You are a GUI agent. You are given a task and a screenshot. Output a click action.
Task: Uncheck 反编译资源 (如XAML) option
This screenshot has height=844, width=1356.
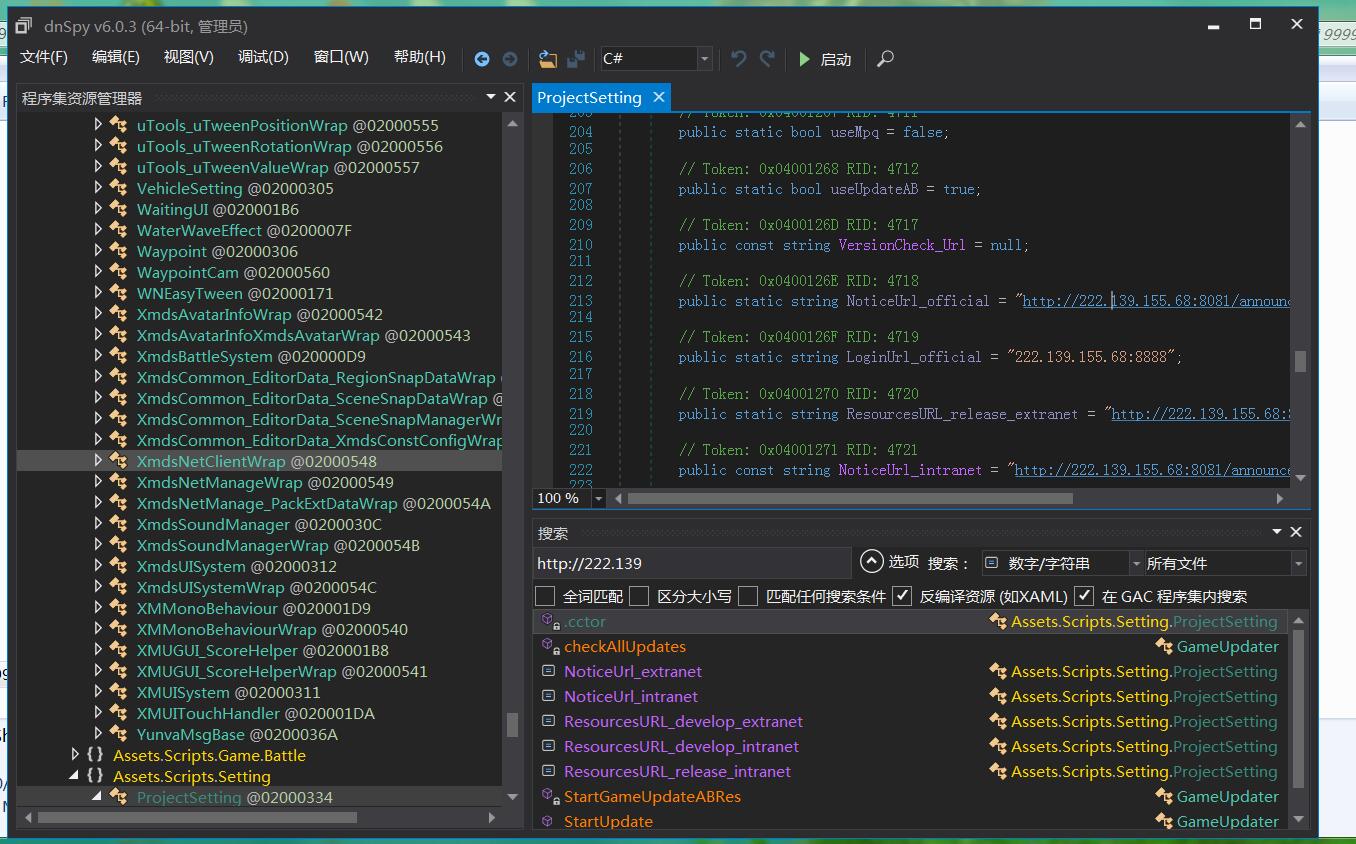[x=902, y=596]
